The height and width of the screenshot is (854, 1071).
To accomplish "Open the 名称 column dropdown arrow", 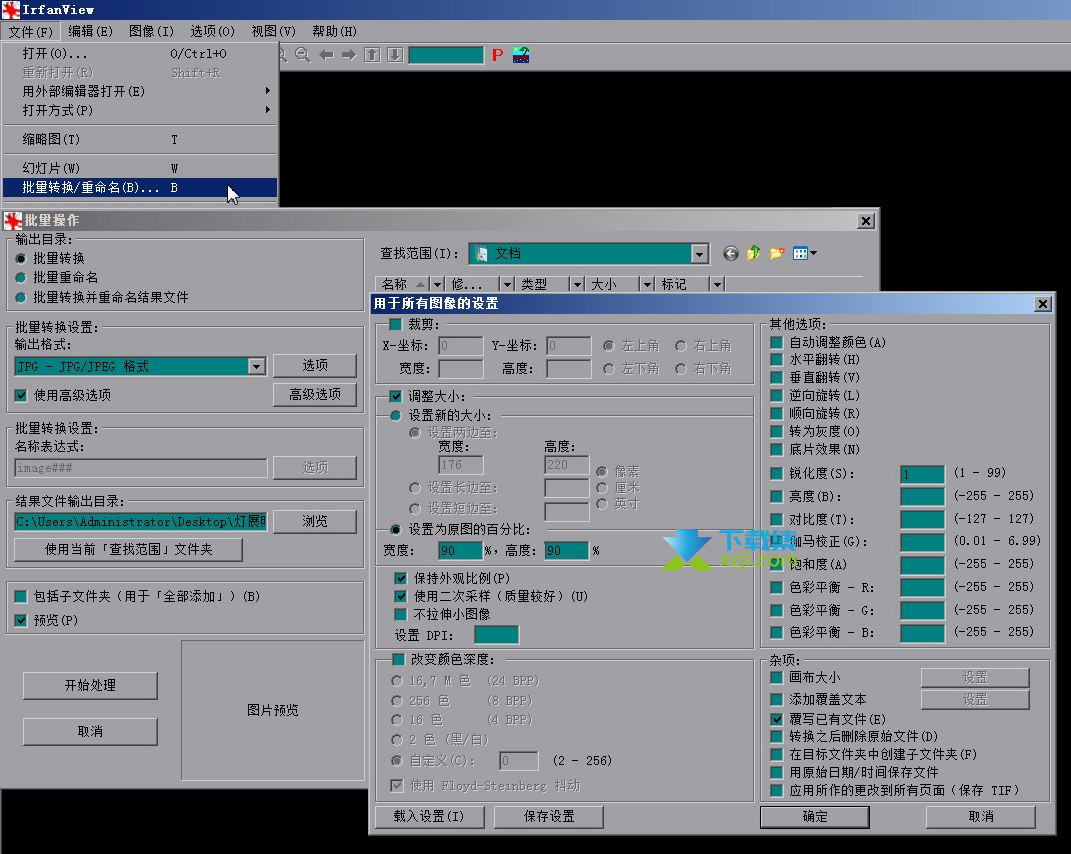I will 437,284.
